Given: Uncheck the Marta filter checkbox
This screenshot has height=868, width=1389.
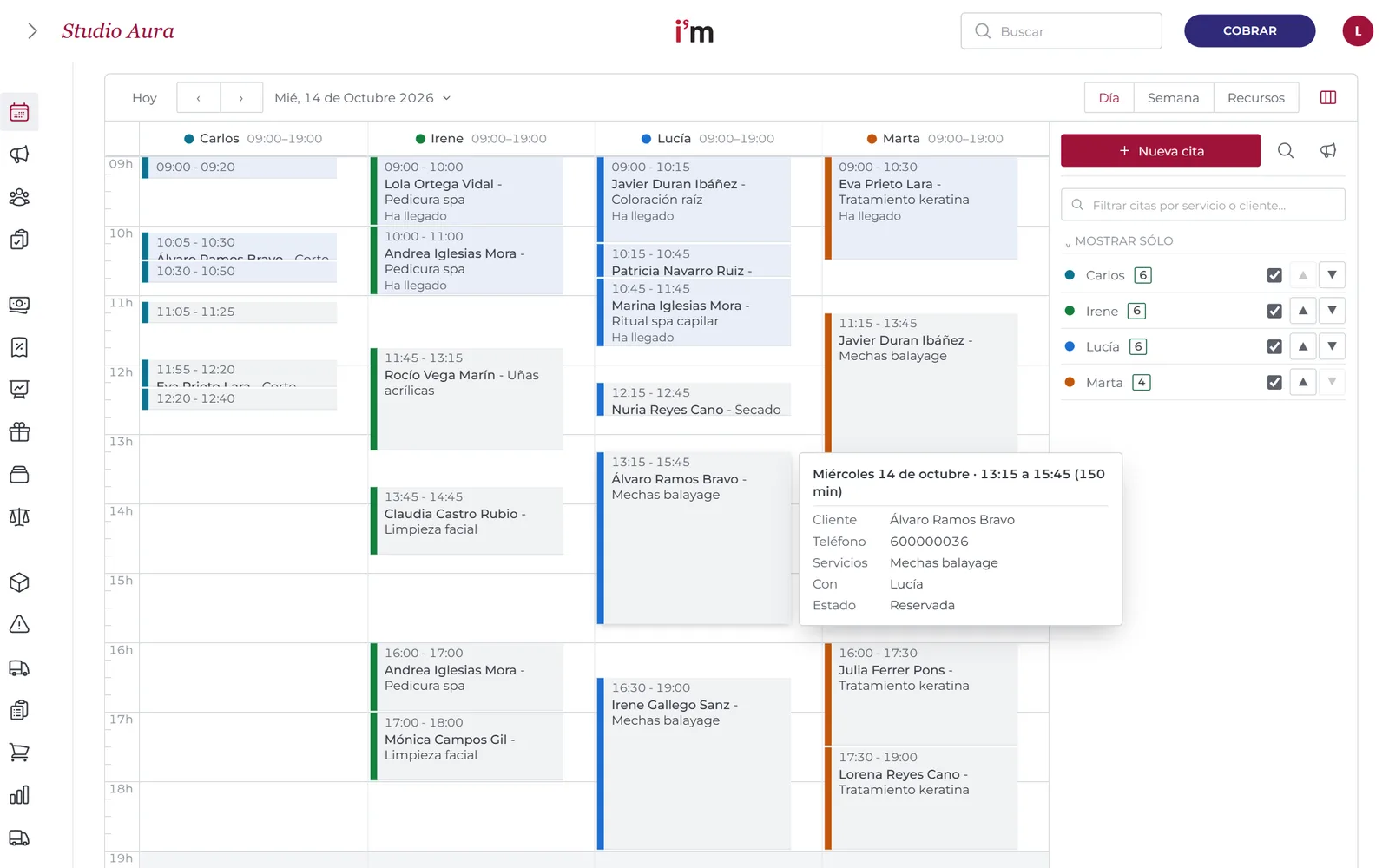Looking at the screenshot, I should [x=1274, y=382].
